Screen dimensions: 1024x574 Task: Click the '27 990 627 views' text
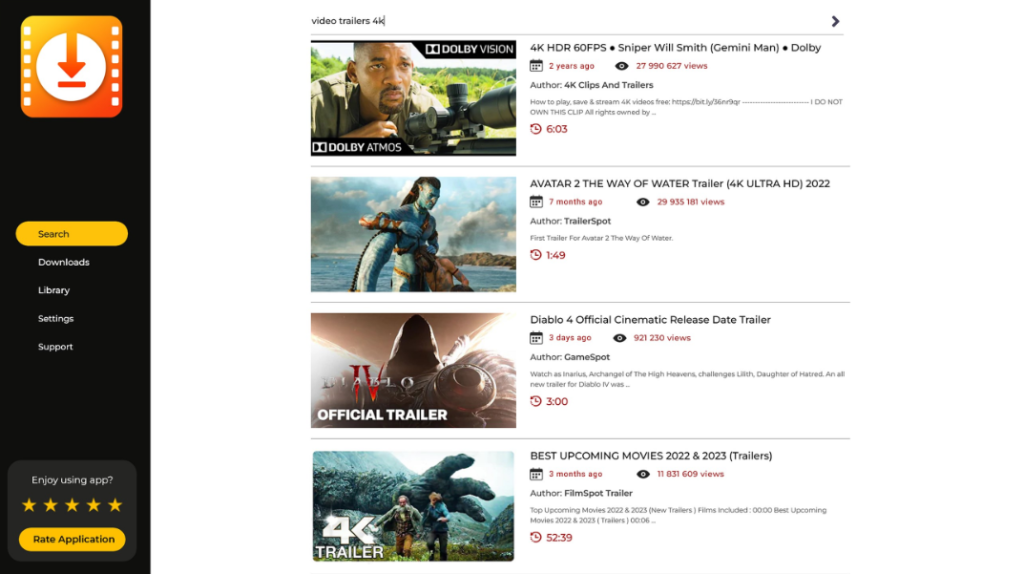[x=671, y=66]
